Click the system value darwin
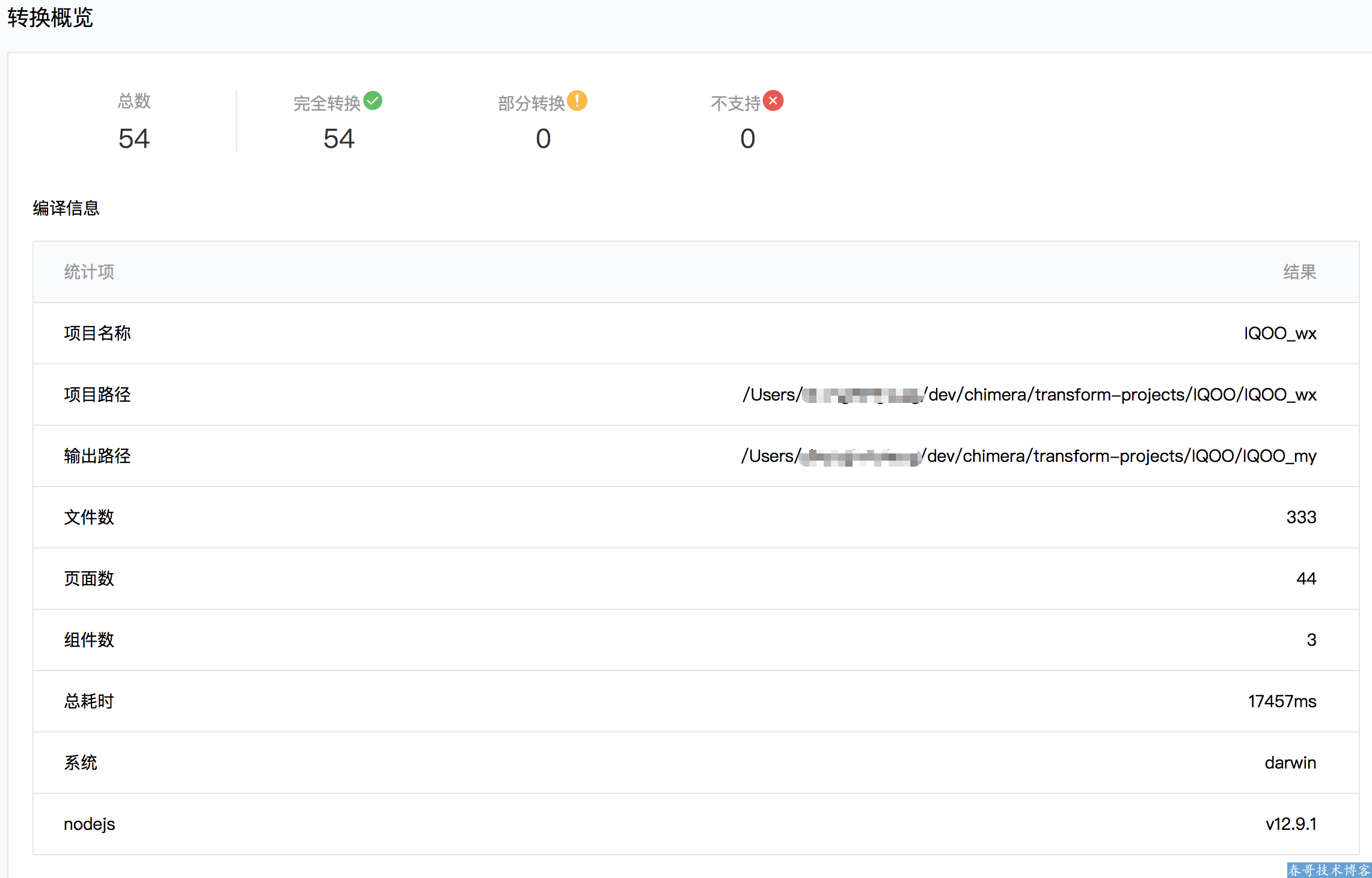The height and width of the screenshot is (878, 1372). tap(1290, 763)
